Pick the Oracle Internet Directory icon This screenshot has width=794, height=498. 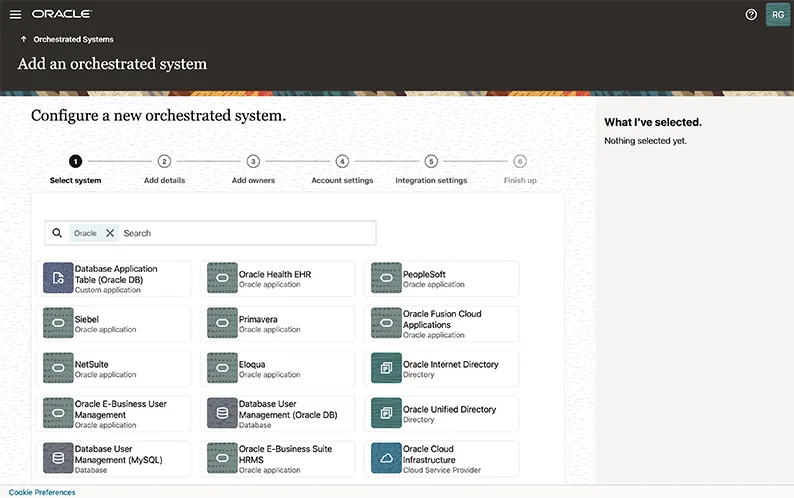387,369
